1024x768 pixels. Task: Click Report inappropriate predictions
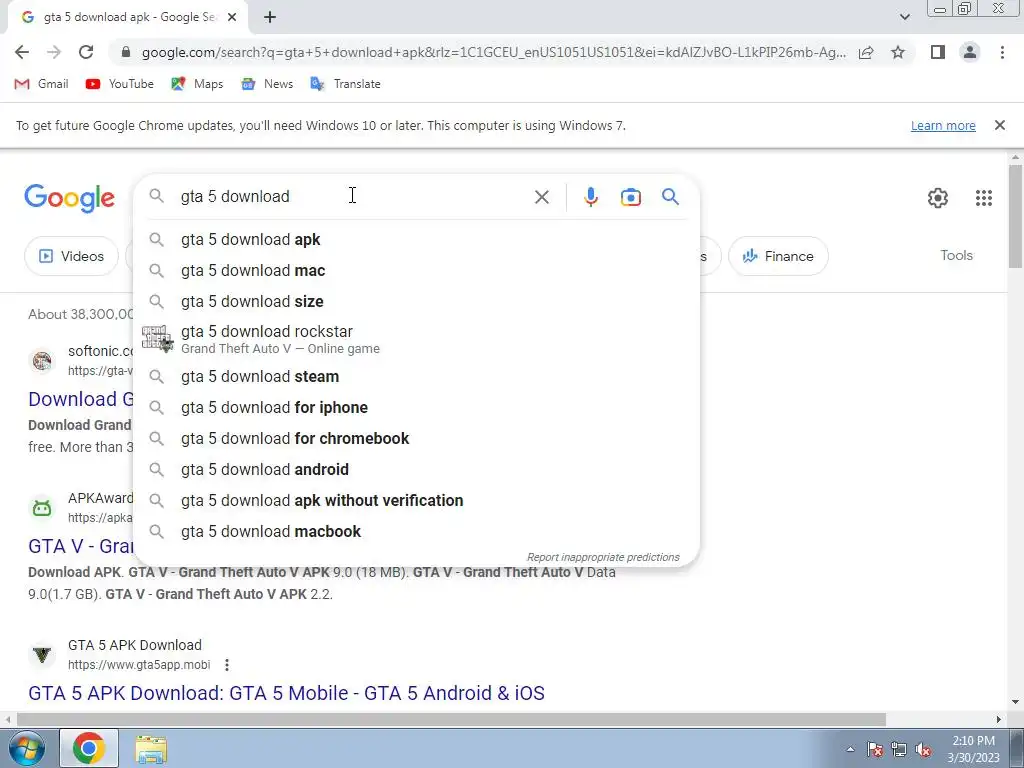pos(603,557)
